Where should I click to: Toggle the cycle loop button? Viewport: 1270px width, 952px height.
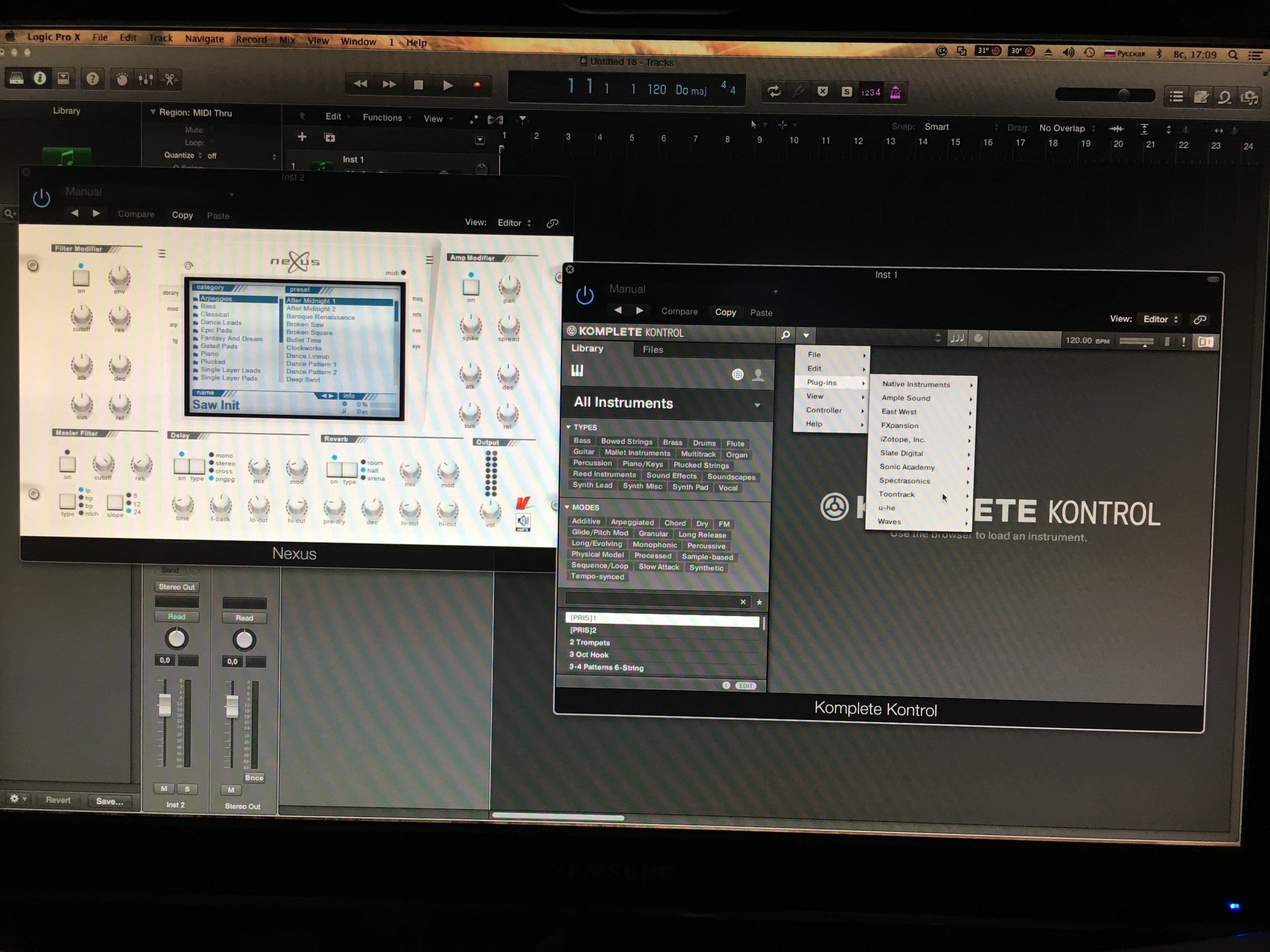(774, 91)
